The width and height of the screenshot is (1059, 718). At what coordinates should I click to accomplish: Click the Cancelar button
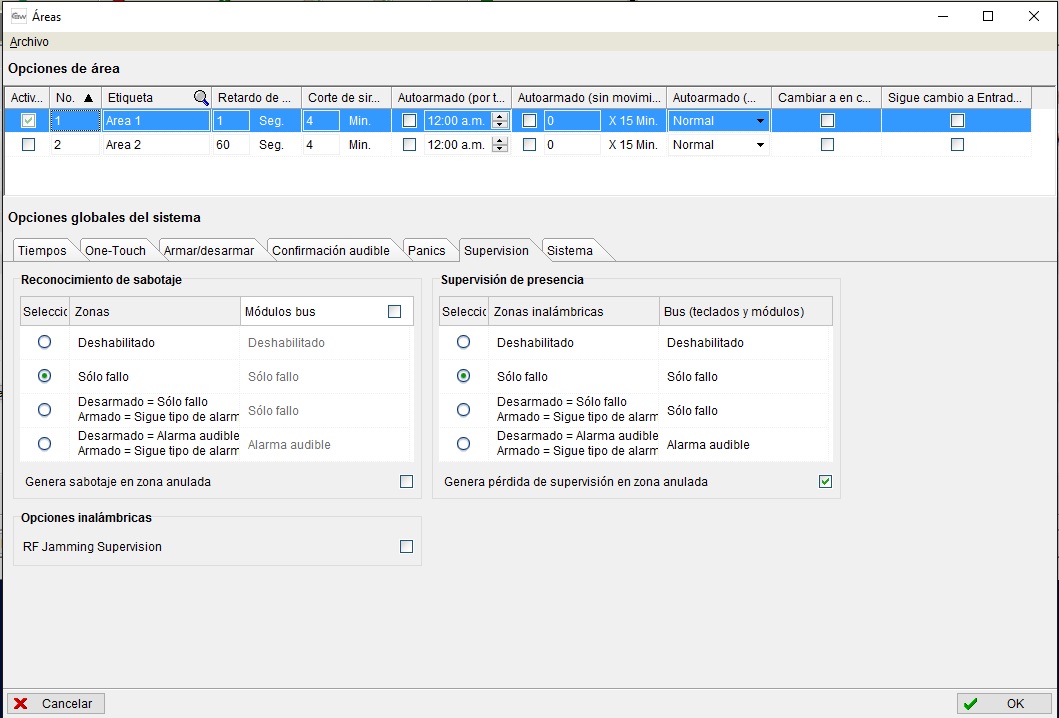click(56, 704)
